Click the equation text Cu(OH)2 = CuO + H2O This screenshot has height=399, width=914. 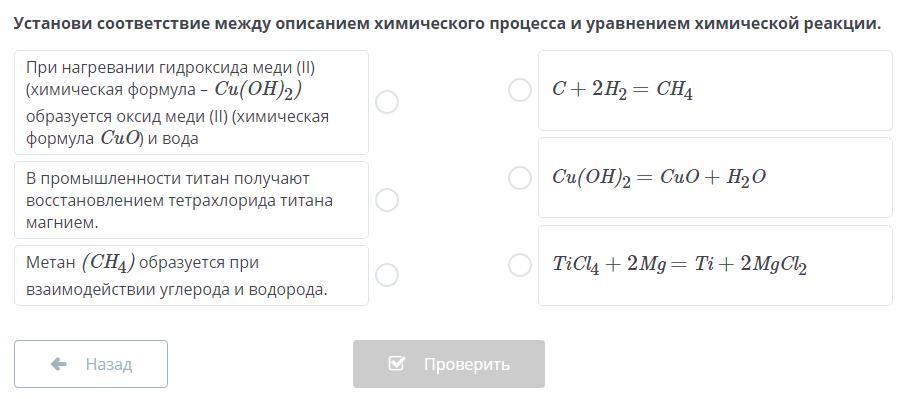[659, 178]
